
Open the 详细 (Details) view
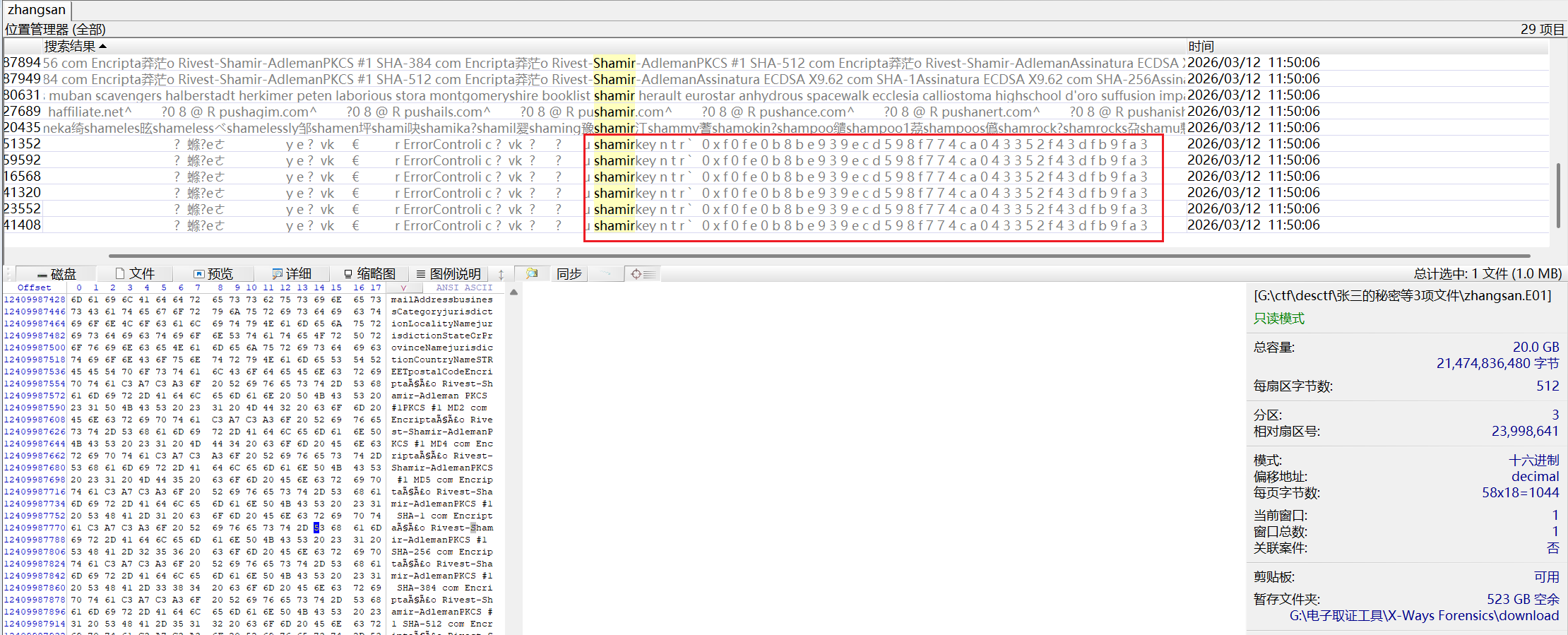point(292,274)
